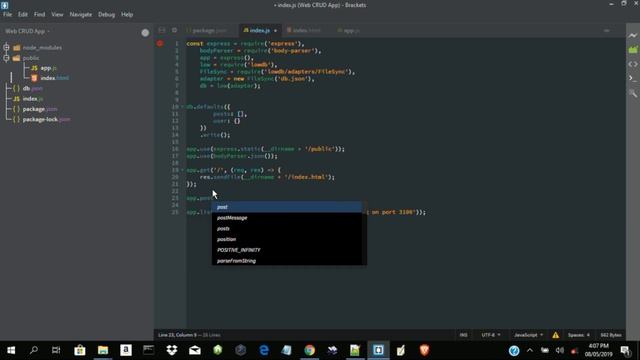Switch to the app.js editor tab
640x360 pixels.
349,31
